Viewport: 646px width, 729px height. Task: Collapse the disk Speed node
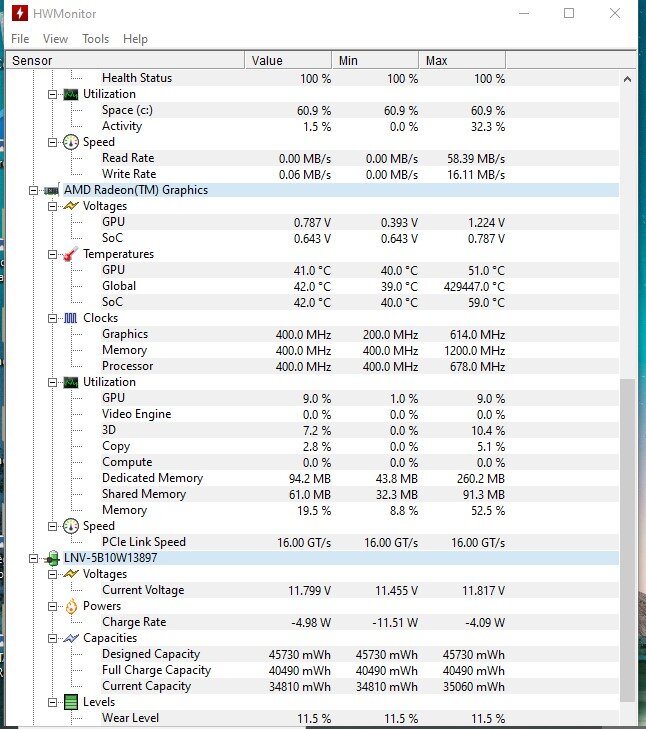pos(53,143)
